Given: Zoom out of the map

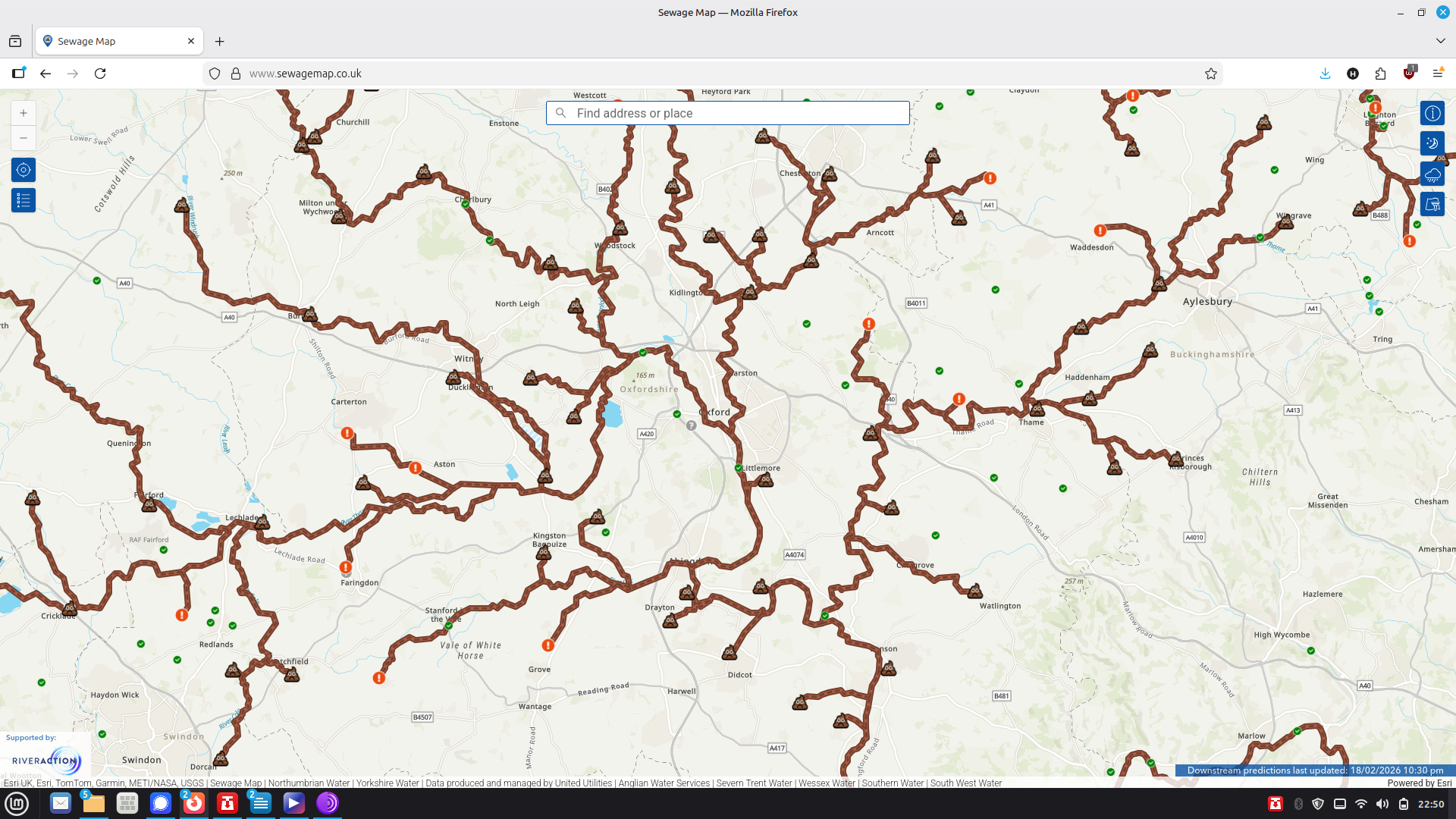Looking at the screenshot, I should [24, 138].
